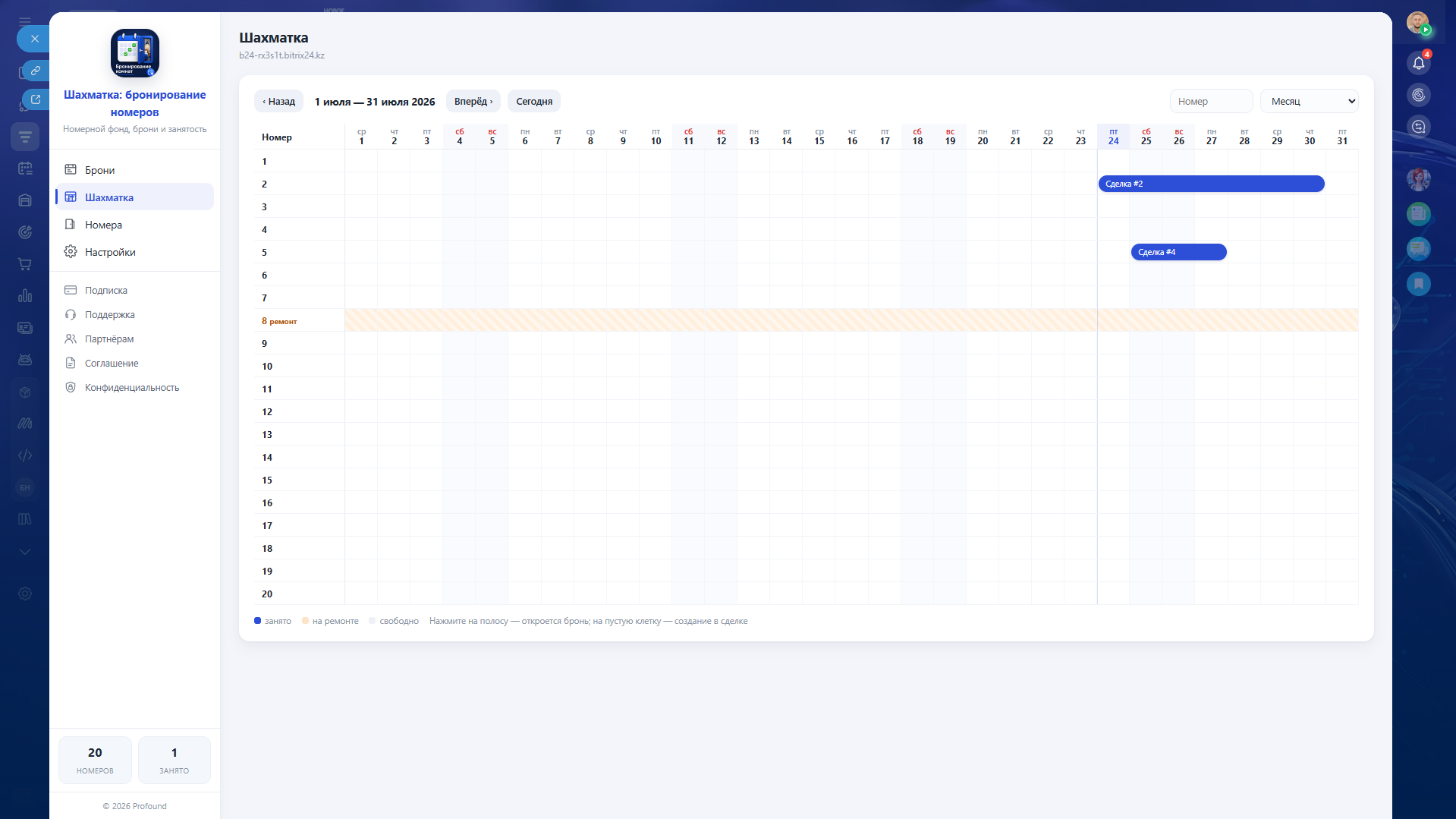Open the bar chart analytics sidebar icon

[x=25, y=296]
